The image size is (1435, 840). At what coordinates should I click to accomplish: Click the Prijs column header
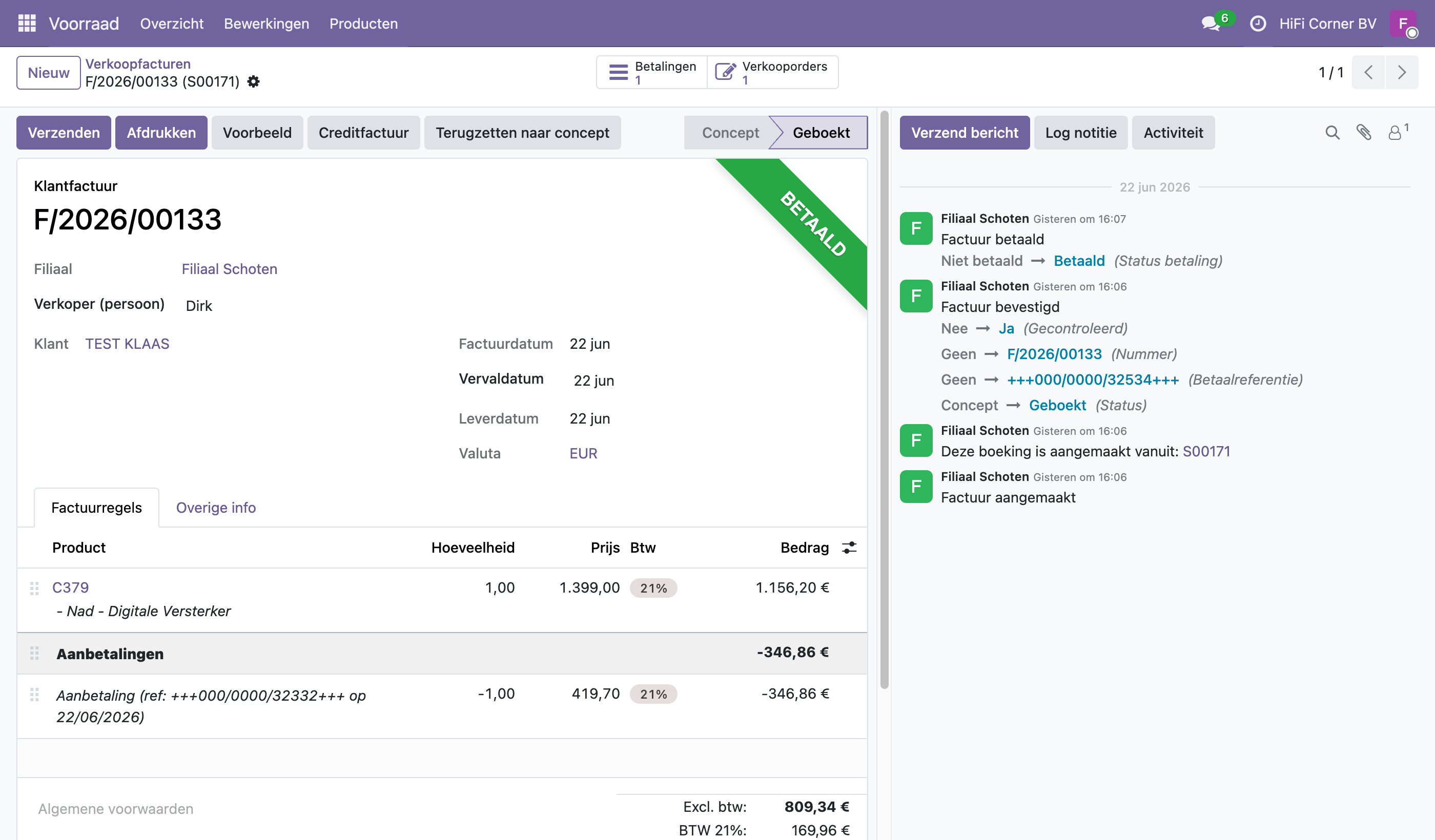pos(605,548)
